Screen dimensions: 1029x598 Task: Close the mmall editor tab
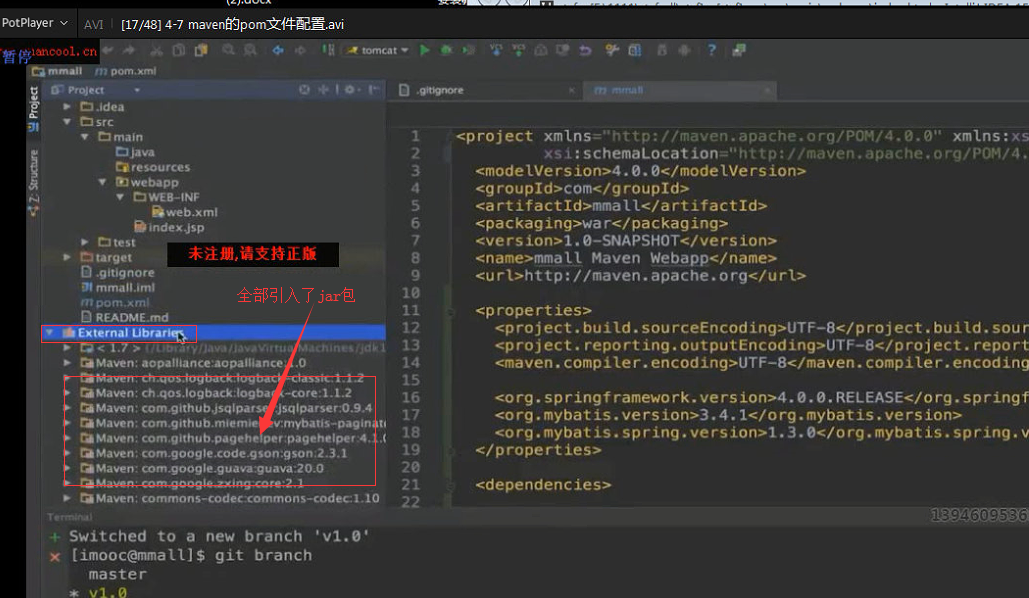766,91
